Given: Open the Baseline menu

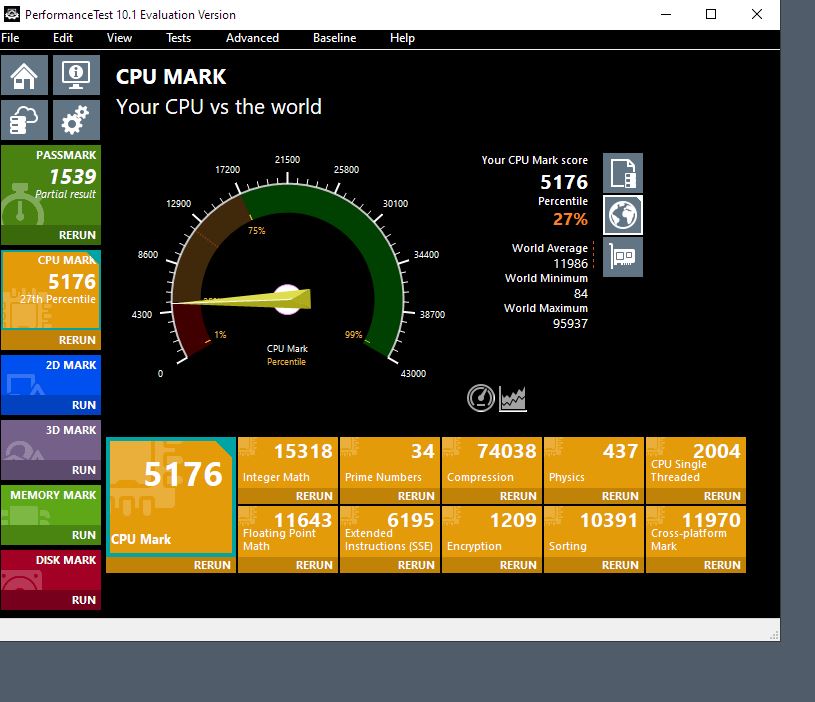Looking at the screenshot, I should click(x=334, y=38).
